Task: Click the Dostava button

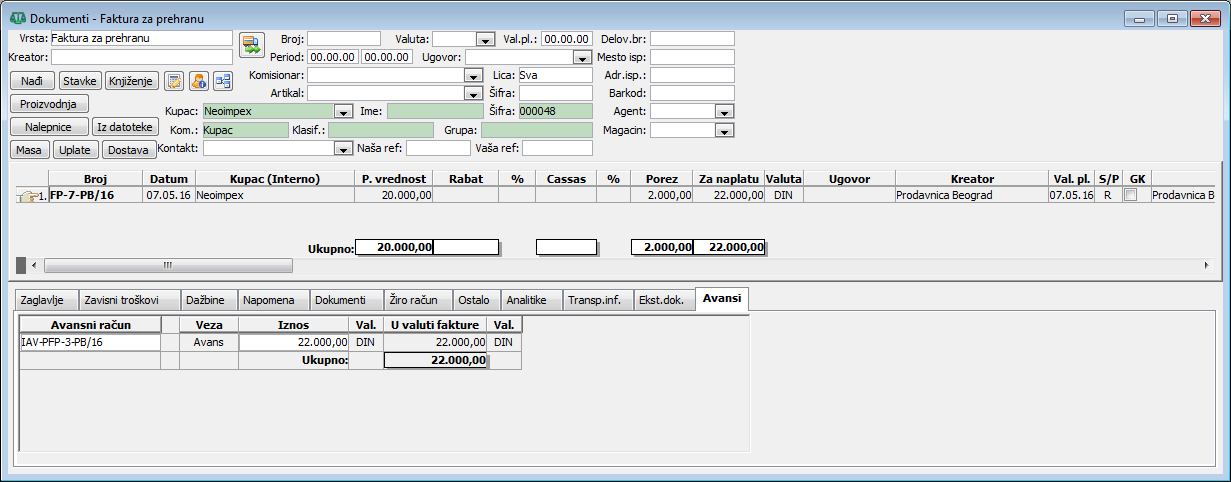Action: pyautogui.click(x=129, y=150)
